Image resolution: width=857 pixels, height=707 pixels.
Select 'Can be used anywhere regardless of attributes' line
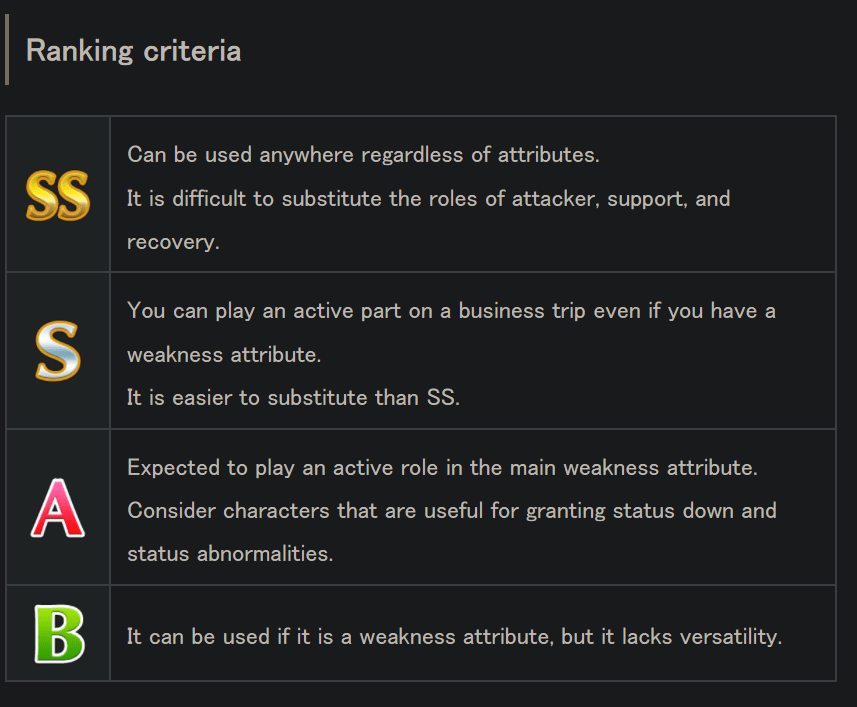coord(363,155)
